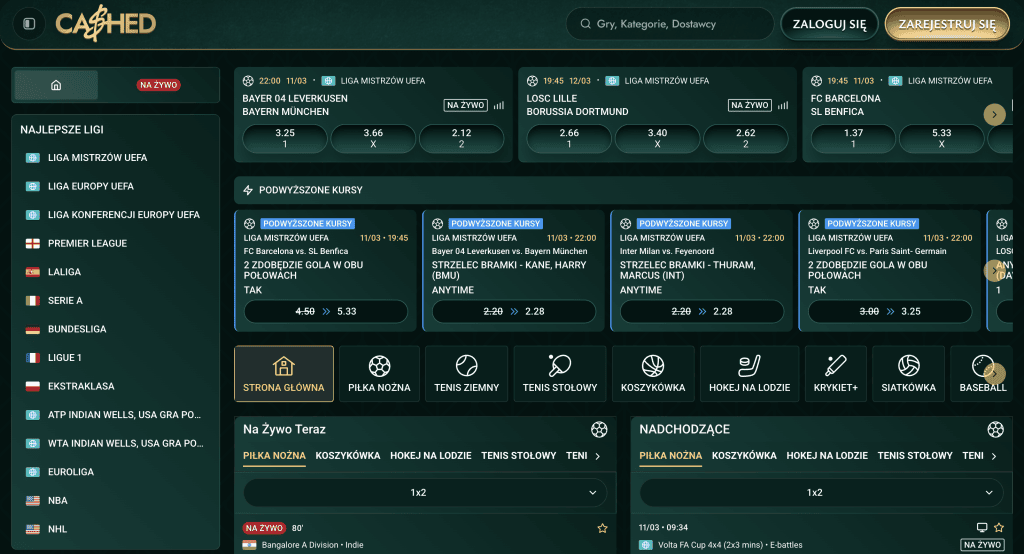Bet 3.66 draw Leverkusen vs Bayern
This screenshot has width=1024, height=554.
373,138
